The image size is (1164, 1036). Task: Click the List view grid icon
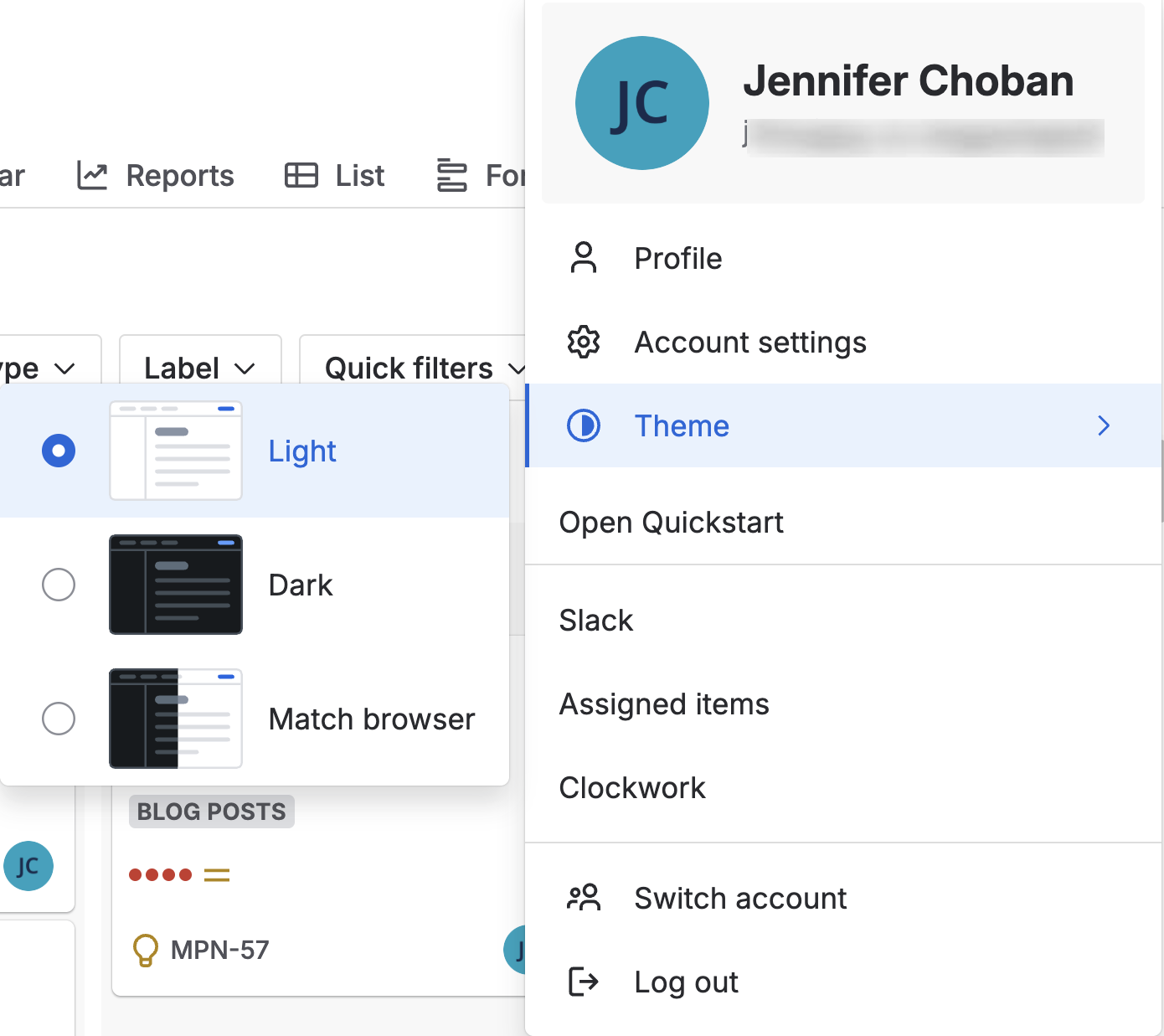(x=300, y=175)
